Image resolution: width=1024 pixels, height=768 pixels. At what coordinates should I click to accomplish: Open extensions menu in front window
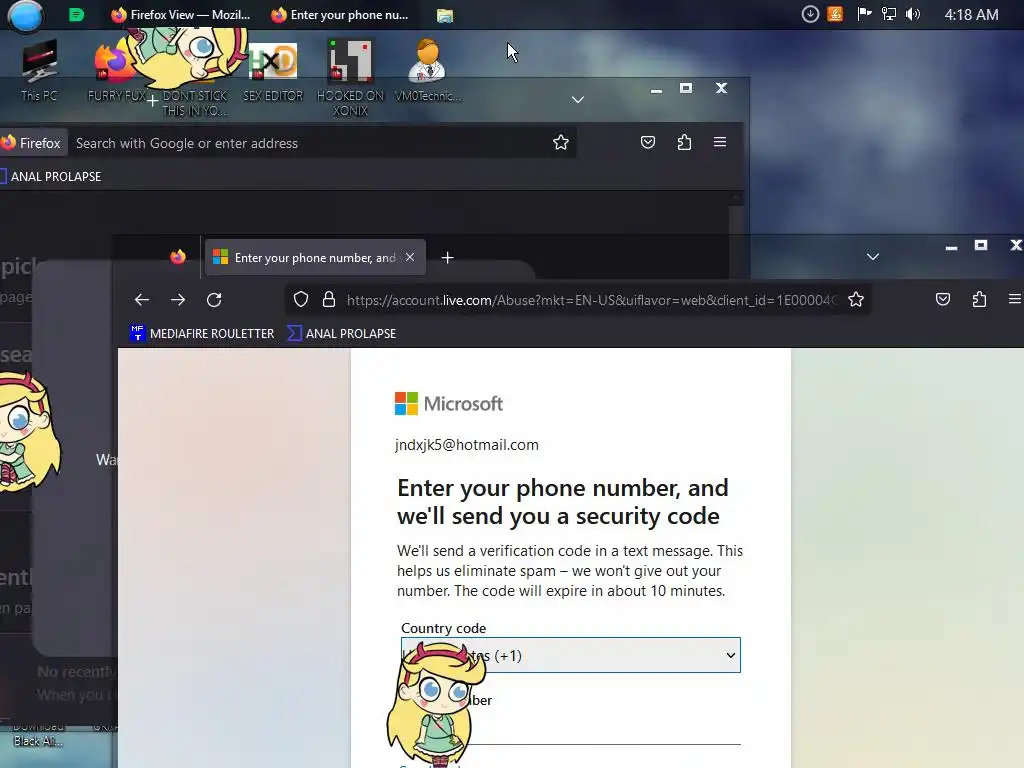(x=979, y=299)
